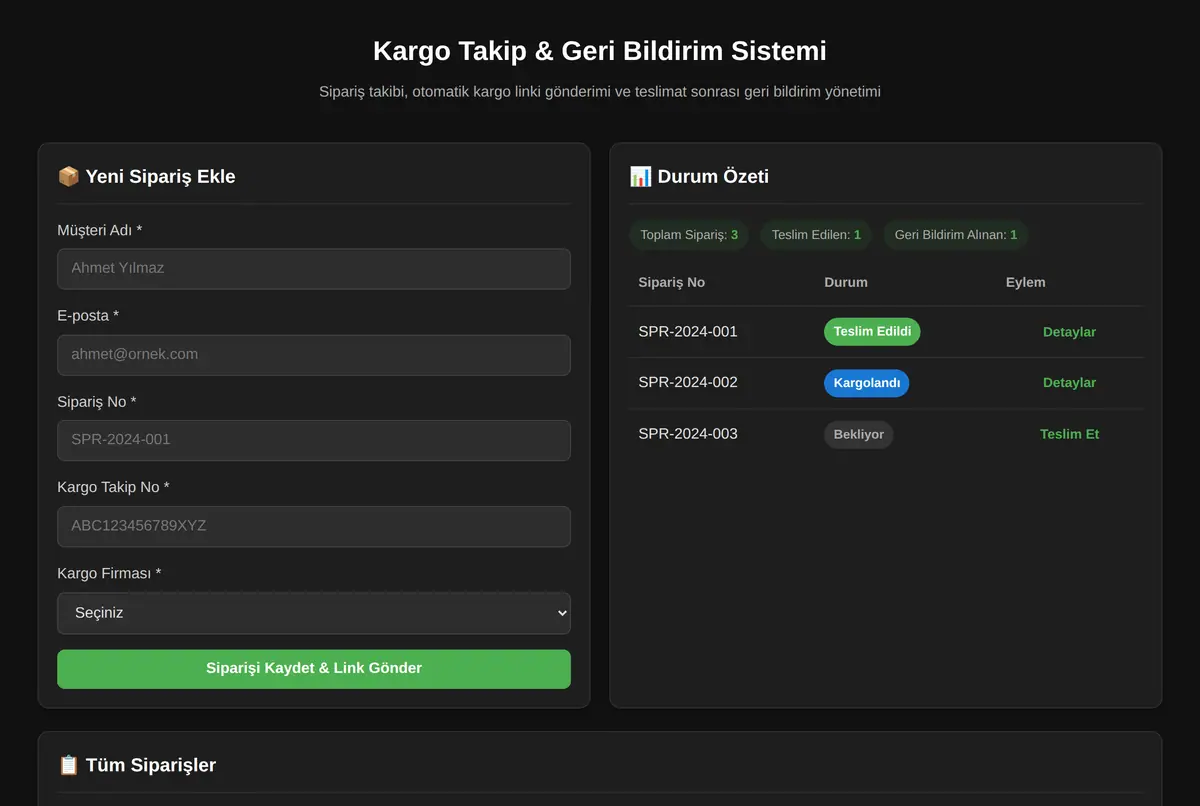Open Detaylar for order SPR-2024-002
This screenshot has height=806, width=1200.
tap(1069, 383)
